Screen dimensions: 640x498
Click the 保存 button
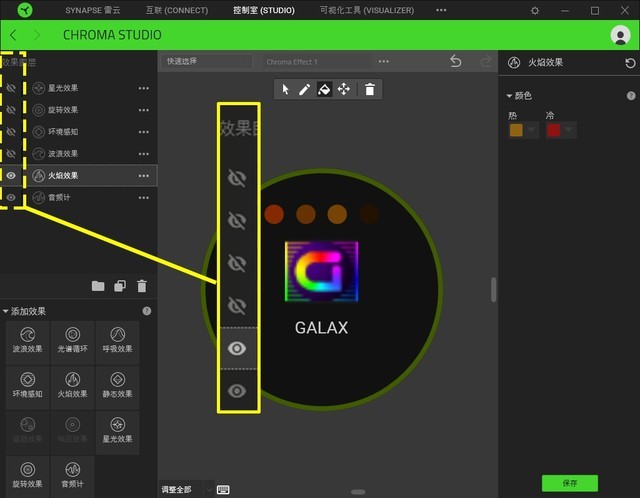(570, 483)
